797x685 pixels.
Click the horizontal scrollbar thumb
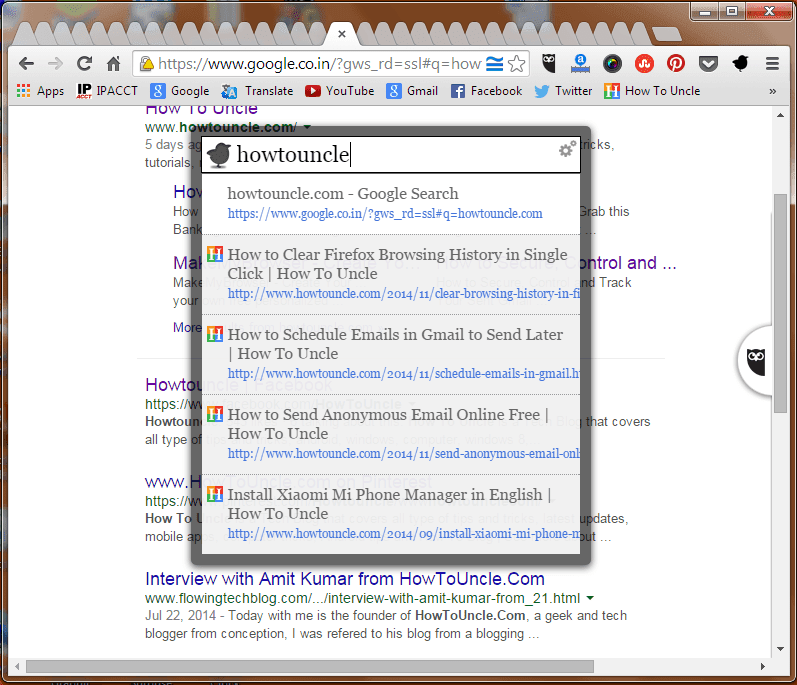point(310,666)
